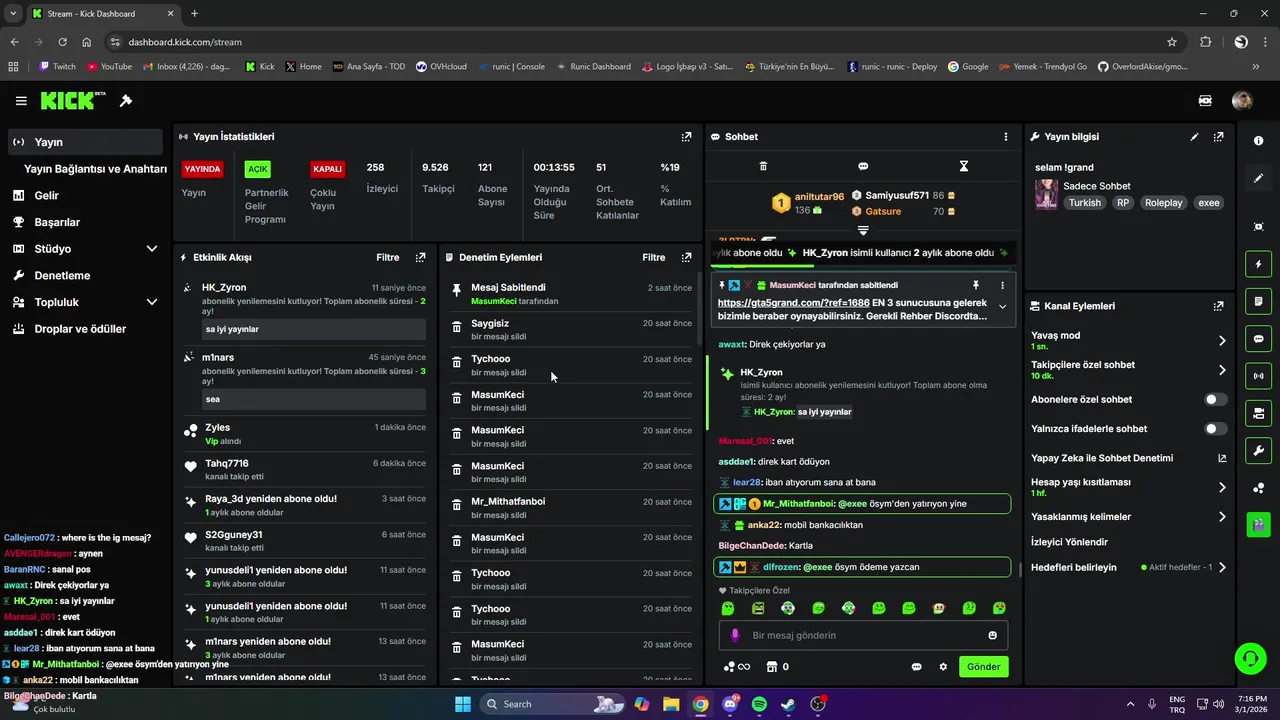The width and height of the screenshot is (1280, 720).
Task: Open chat settings gear icon
Action: tap(942, 667)
